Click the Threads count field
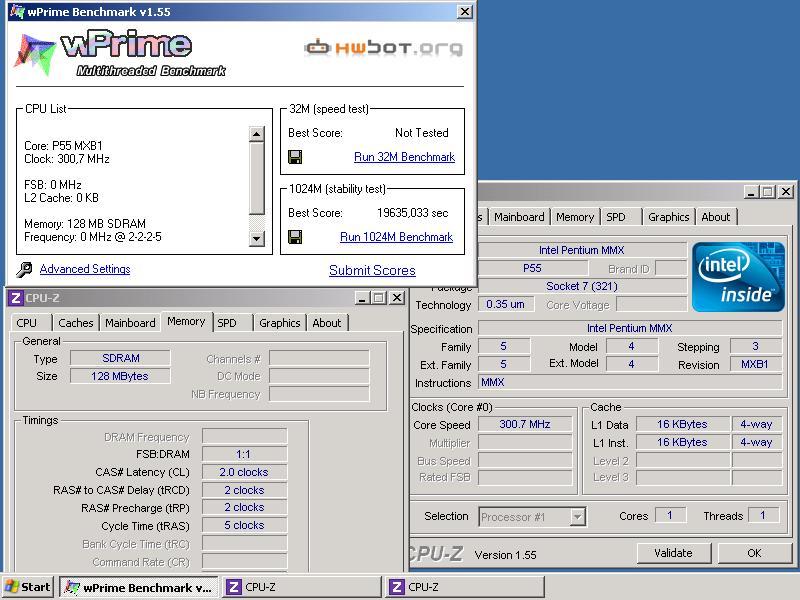The height and width of the screenshot is (600, 800). coord(763,515)
